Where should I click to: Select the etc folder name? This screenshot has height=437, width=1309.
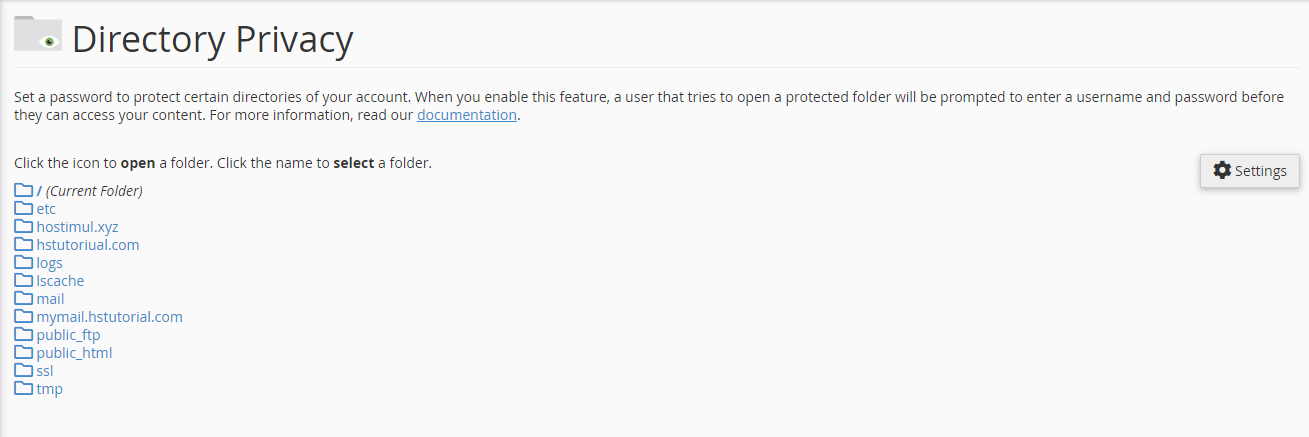pyautogui.click(x=46, y=209)
